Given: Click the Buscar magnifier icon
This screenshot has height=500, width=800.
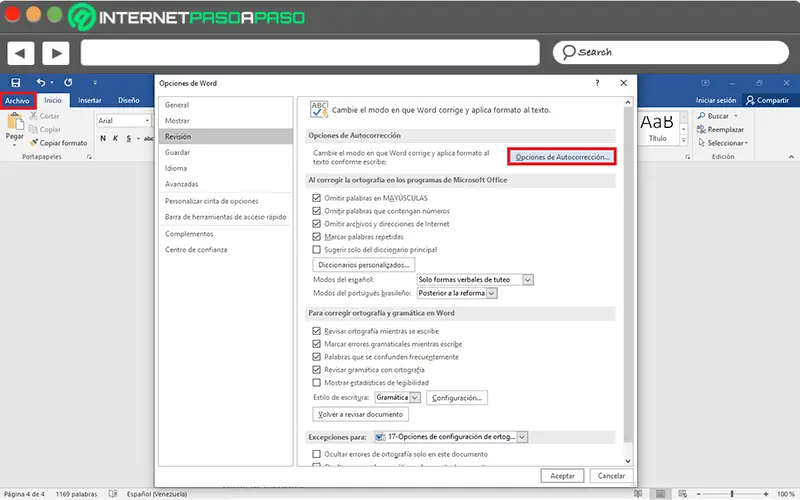Looking at the screenshot, I should 702,116.
